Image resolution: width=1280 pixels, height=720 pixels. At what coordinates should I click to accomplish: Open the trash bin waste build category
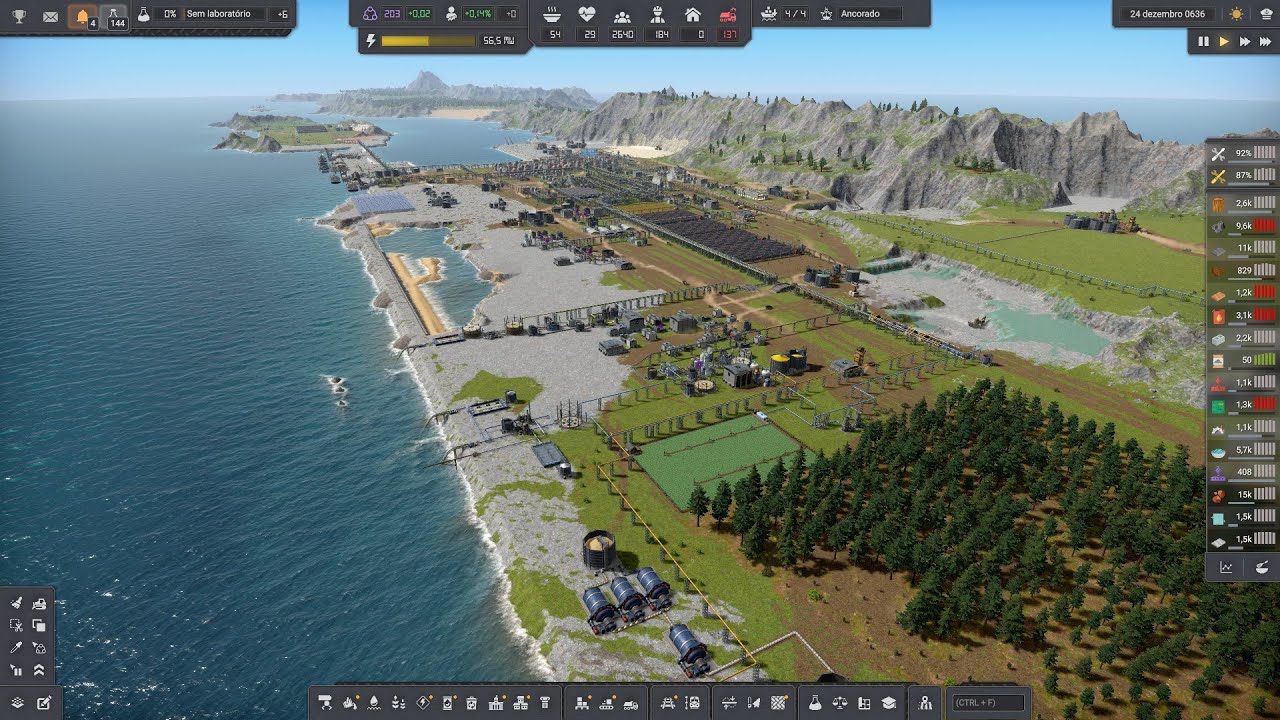(471, 703)
